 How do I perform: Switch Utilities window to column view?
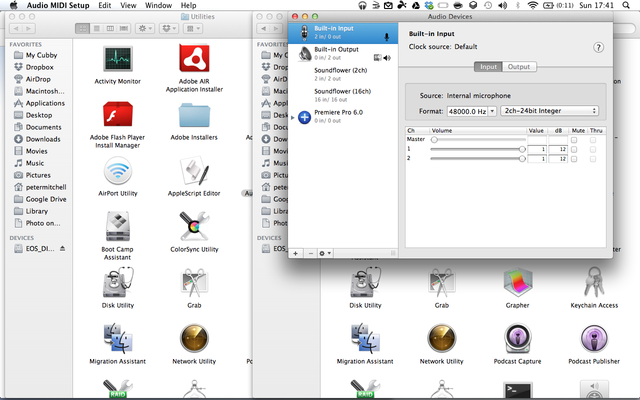coord(110,29)
